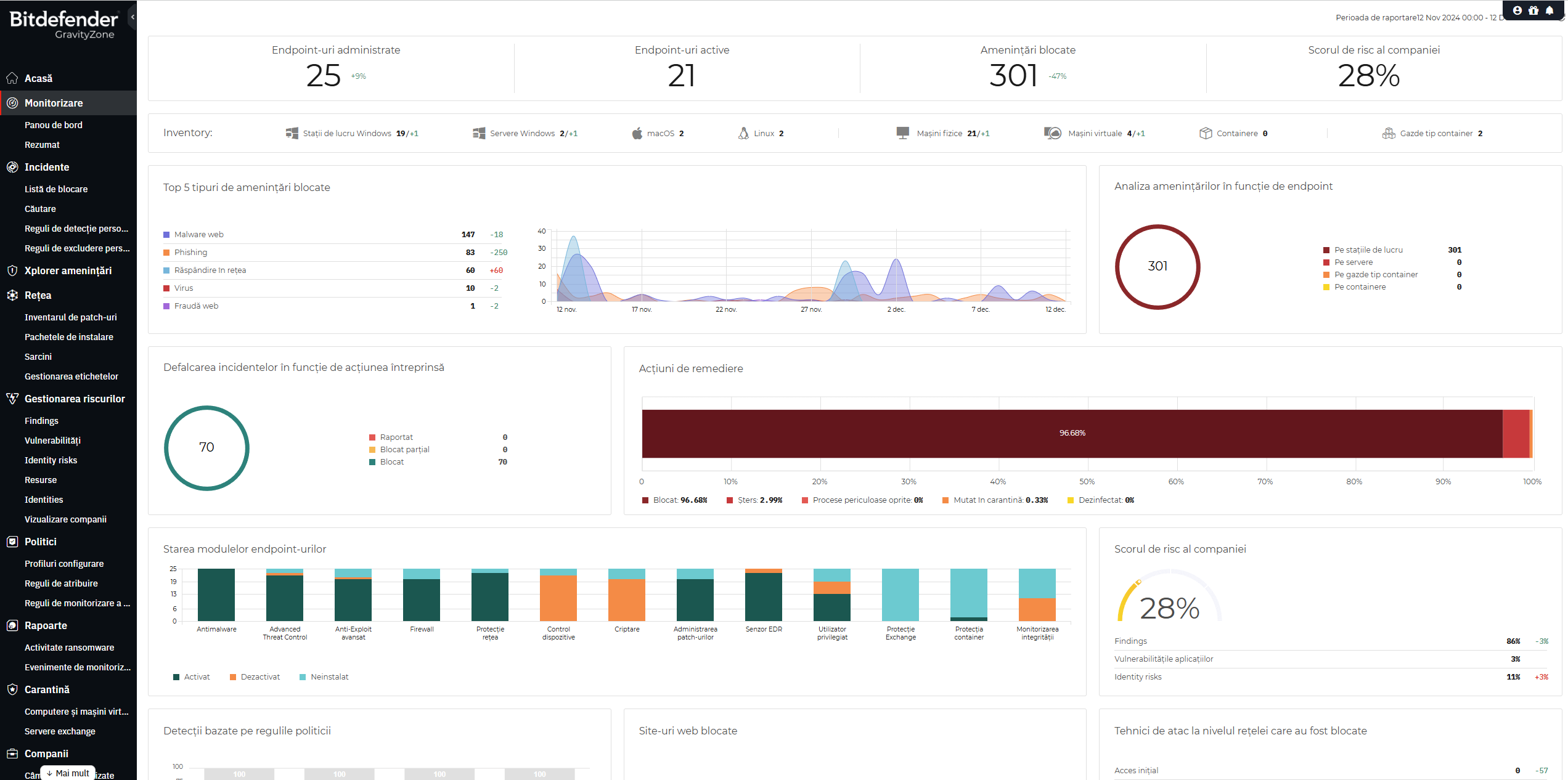Viewport: 1568px width, 780px height.
Task: Toggle Virus legend swatch
Action: tap(166, 288)
